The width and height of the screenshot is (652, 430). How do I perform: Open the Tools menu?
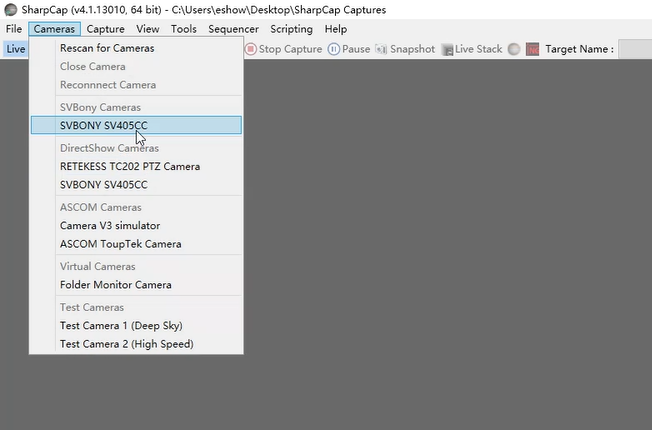pyautogui.click(x=184, y=29)
